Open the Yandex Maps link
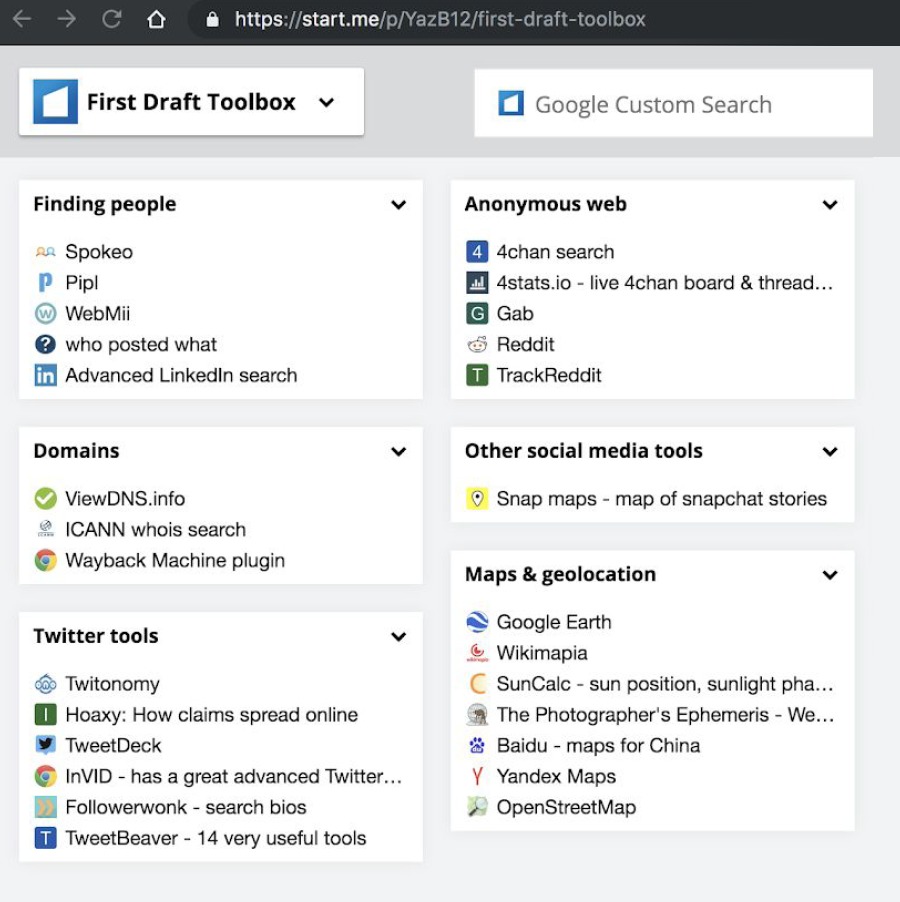Viewport: 900px width, 902px height. (556, 777)
